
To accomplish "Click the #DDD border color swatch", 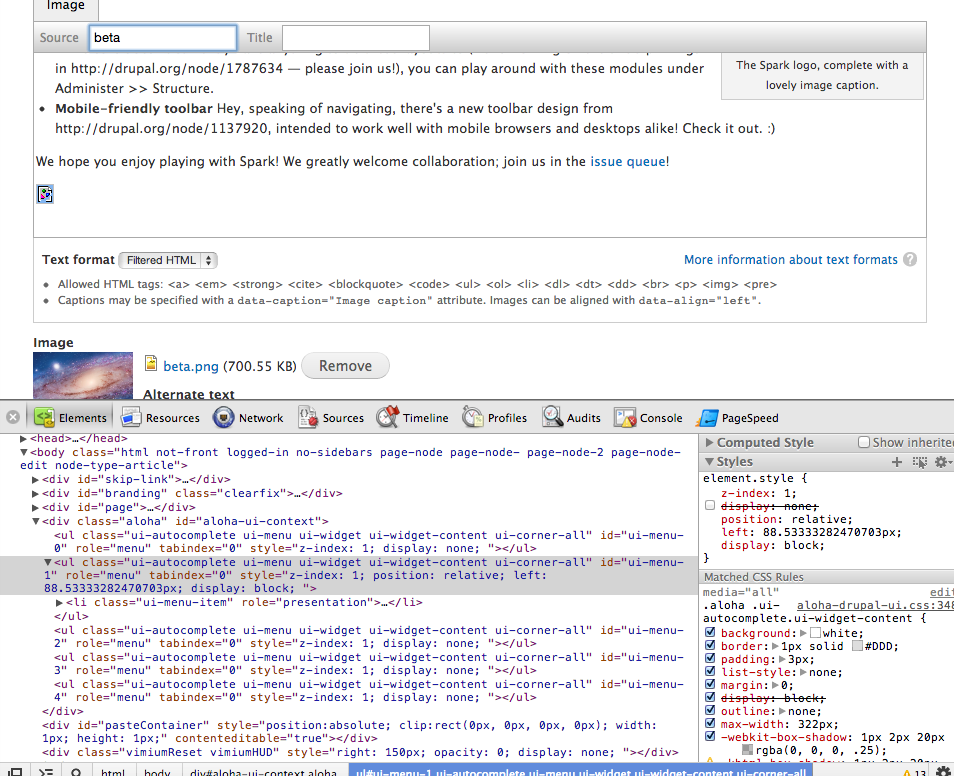I will tap(857, 646).
